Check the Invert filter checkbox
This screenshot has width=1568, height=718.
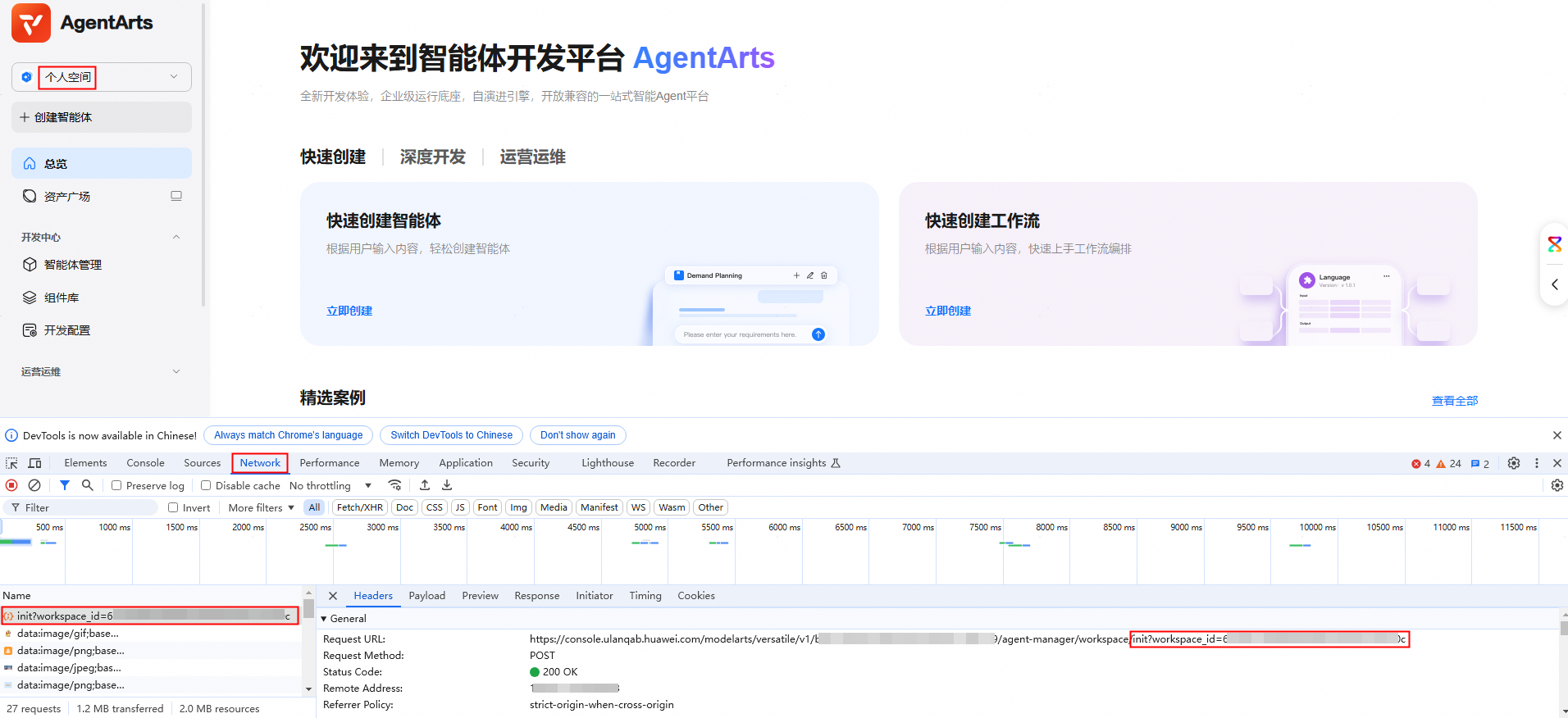coord(173,507)
